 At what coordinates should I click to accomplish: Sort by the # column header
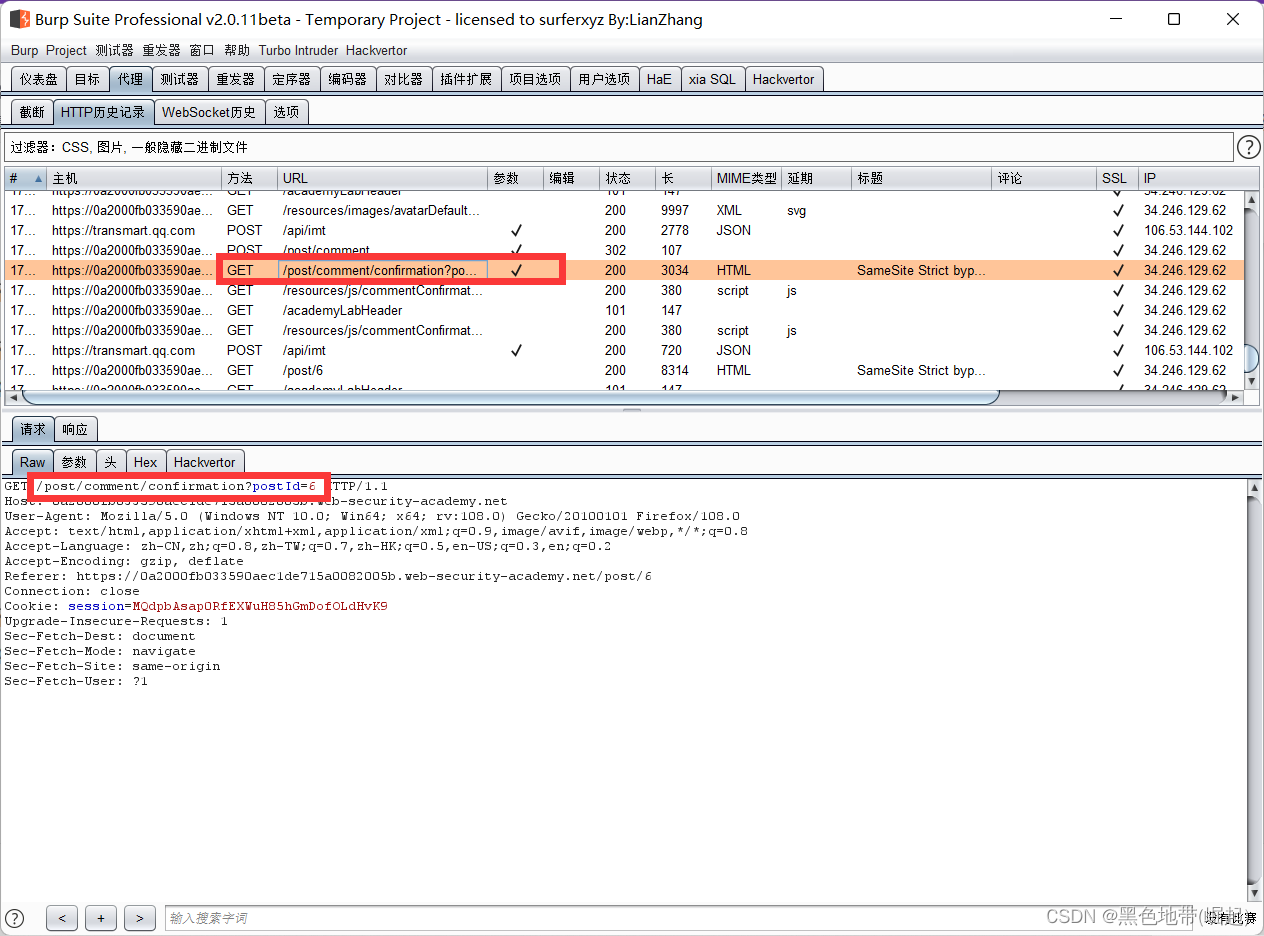(24, 178)
